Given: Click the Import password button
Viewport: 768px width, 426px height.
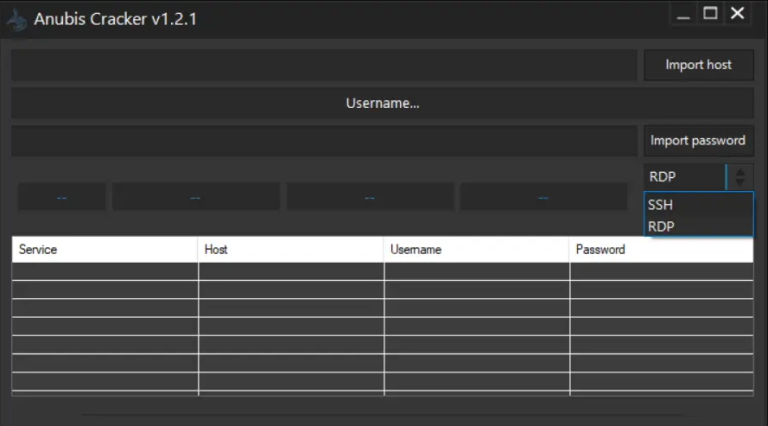Looking at the screenshot, I should (698, 141).
